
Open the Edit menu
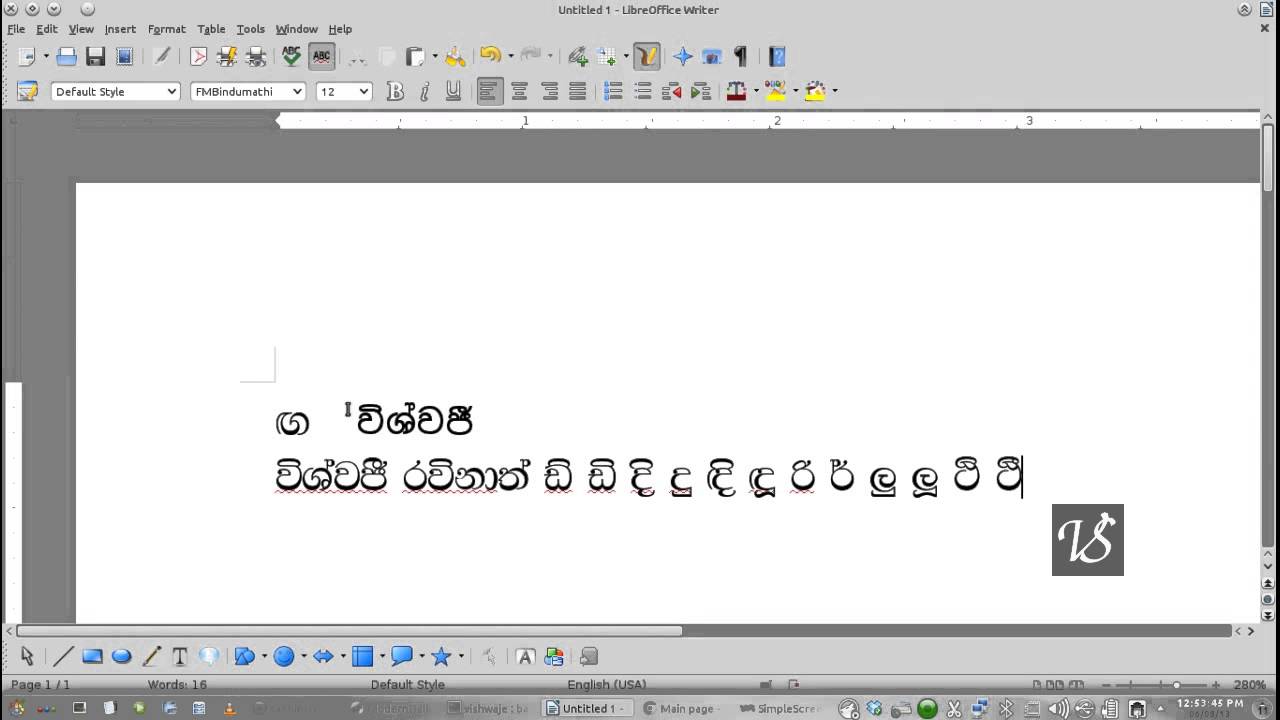(47, 29)
